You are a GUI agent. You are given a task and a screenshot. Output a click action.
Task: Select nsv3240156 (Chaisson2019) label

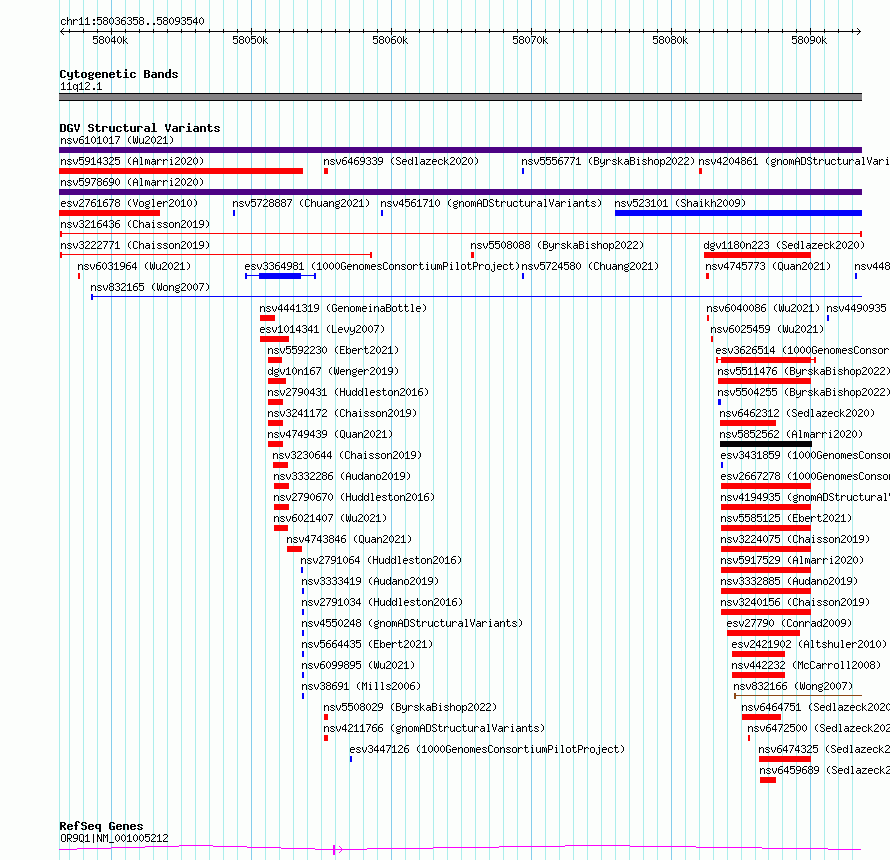pos(795,602)
